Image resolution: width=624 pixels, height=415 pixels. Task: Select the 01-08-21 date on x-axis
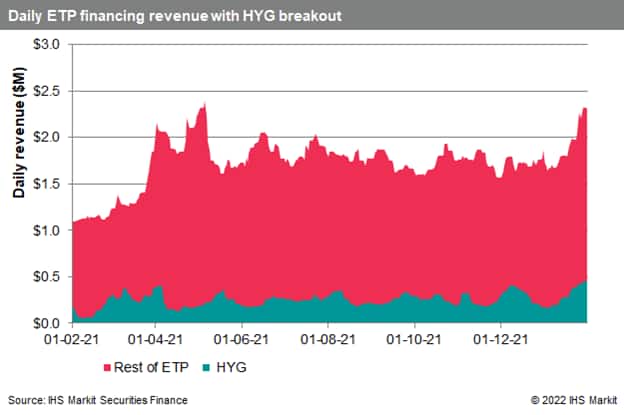click(x=329, y=339)
